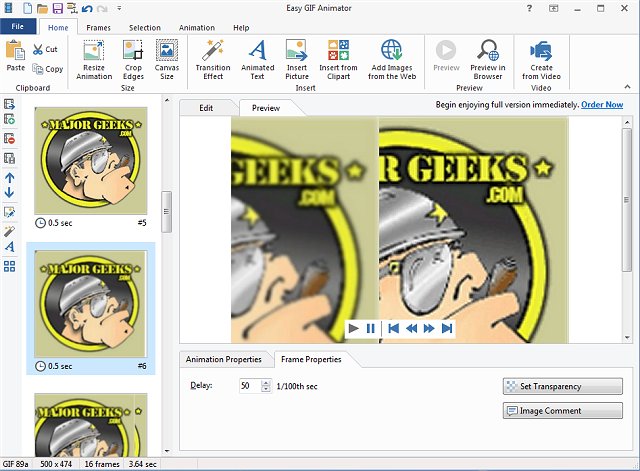Click the Cut scissors icon
This screenshot has width=640, height=471.
[38, 50]
